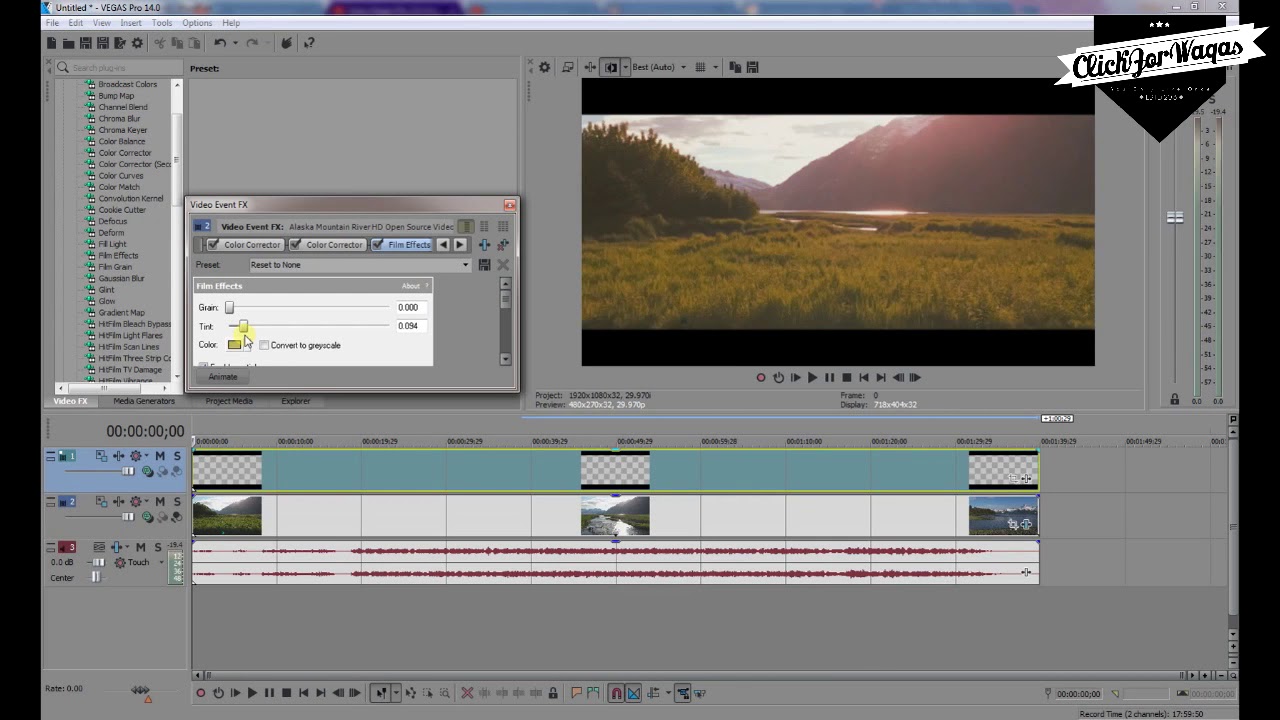Click the Open folder toolbar icon

[68, 43]
